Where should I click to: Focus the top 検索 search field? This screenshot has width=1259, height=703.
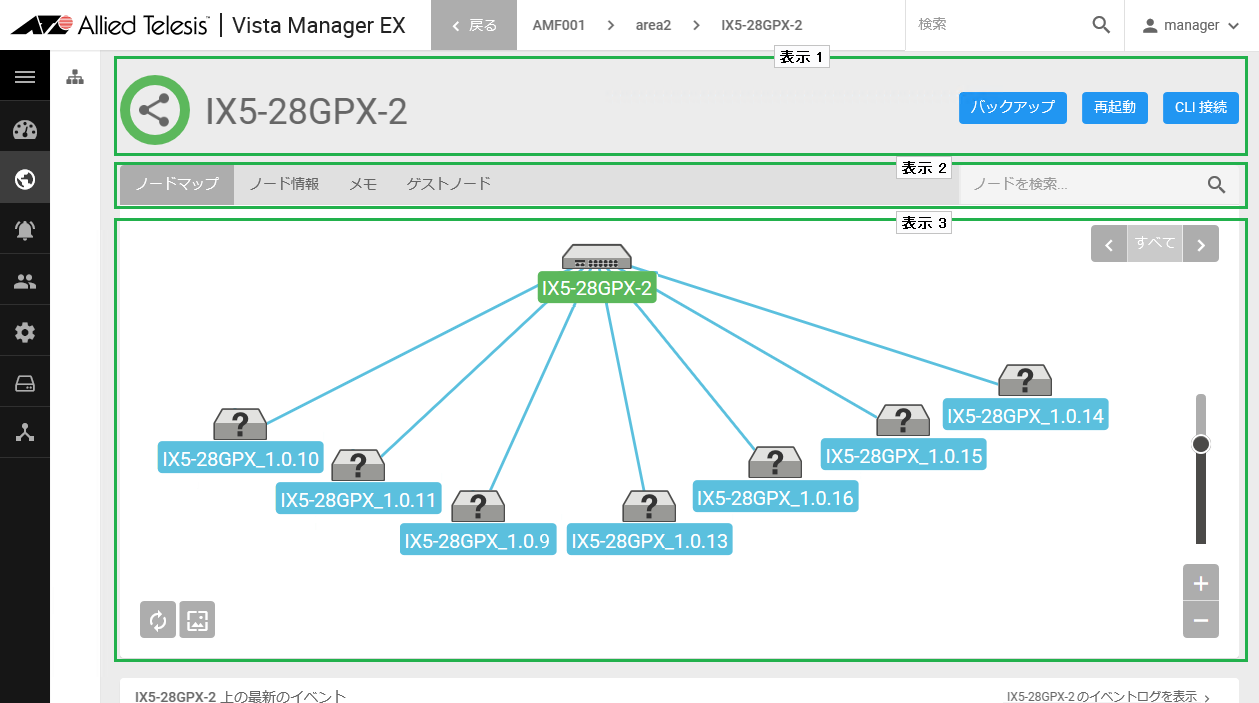(x=997, y=25)
